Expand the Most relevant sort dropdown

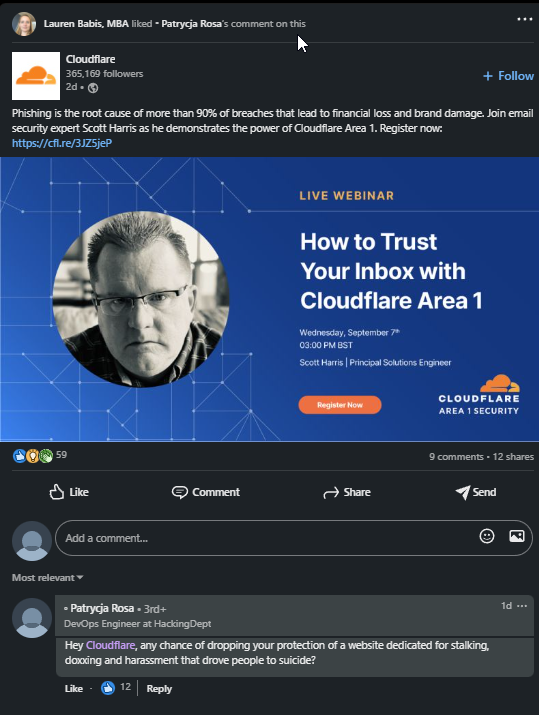pyautogui.click(x=47, y=578)
